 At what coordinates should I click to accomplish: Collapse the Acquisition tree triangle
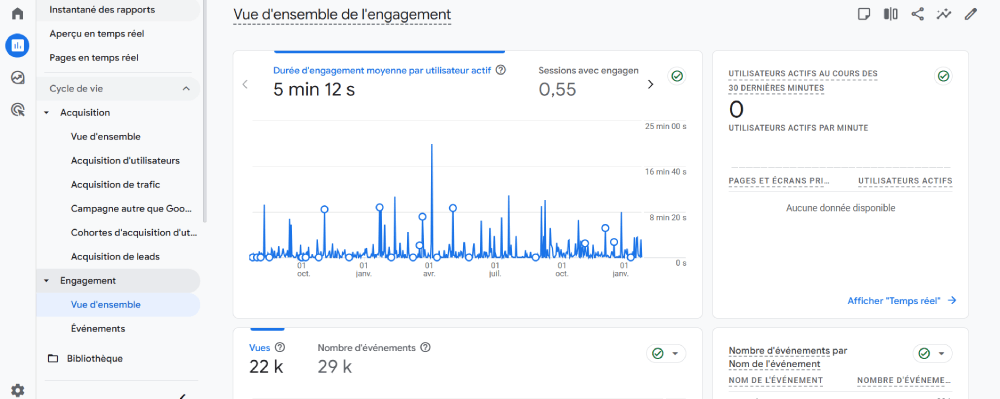(47, 113)
